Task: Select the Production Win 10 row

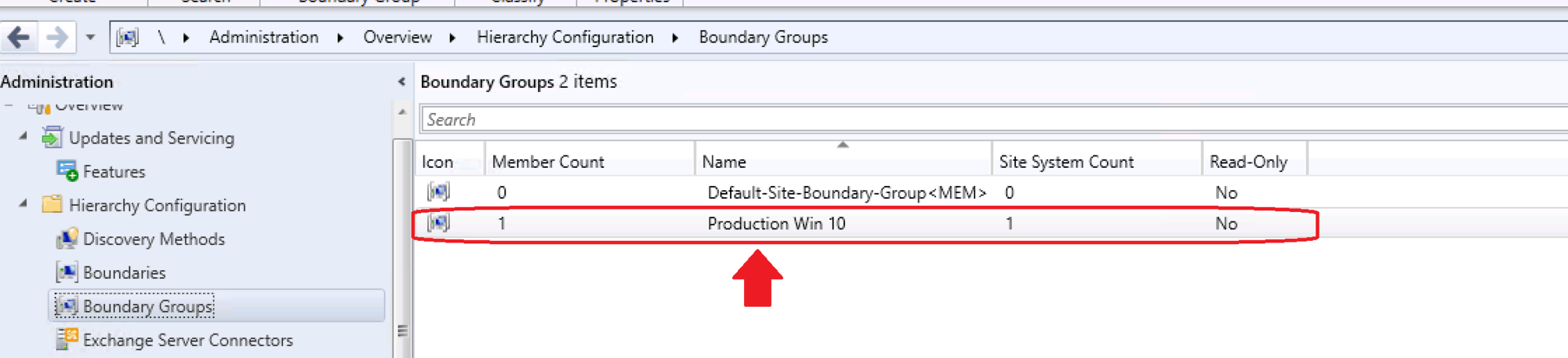Action: coord(775,224)
